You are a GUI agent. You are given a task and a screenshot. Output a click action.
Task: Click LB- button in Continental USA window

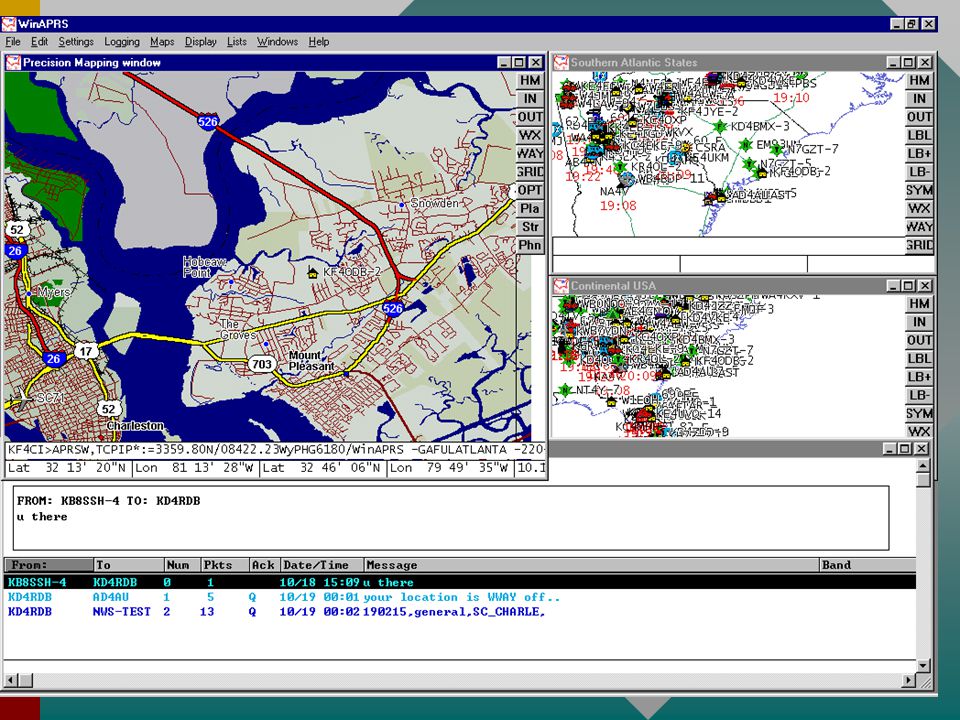[x=919, y=396]
